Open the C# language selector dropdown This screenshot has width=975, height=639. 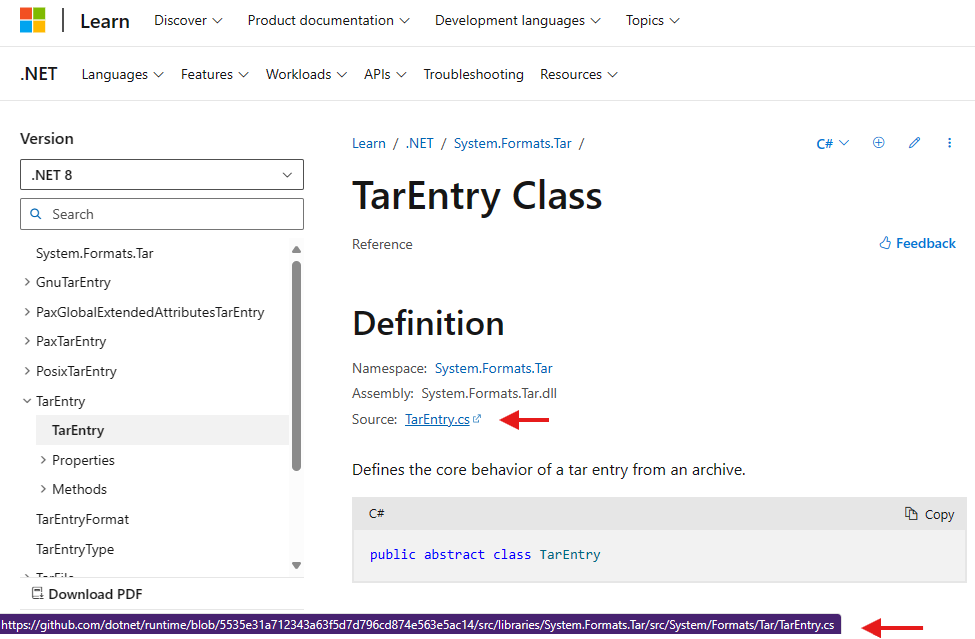[x=832, y=143]
